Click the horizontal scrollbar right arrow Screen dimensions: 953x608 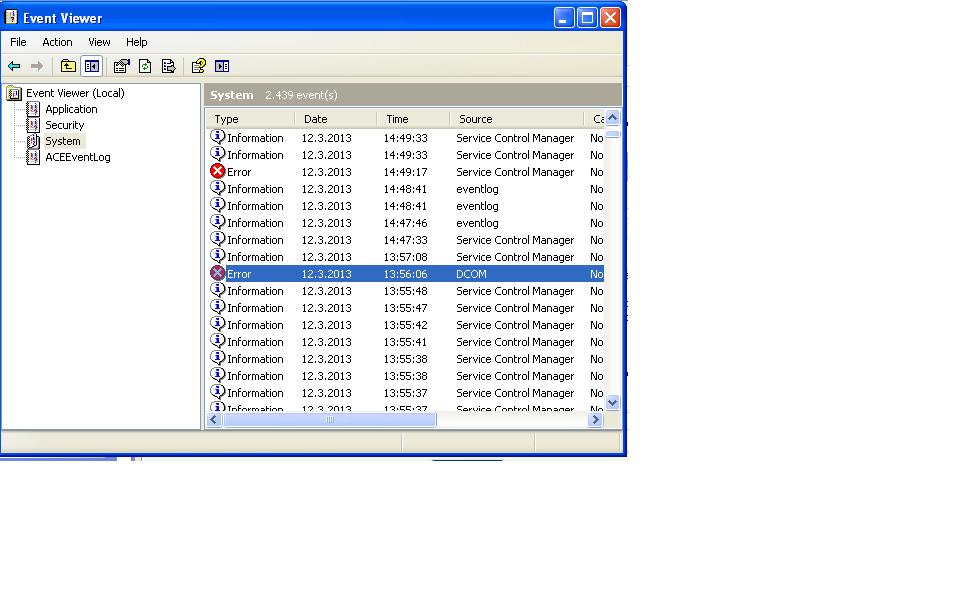coord(596,420)
